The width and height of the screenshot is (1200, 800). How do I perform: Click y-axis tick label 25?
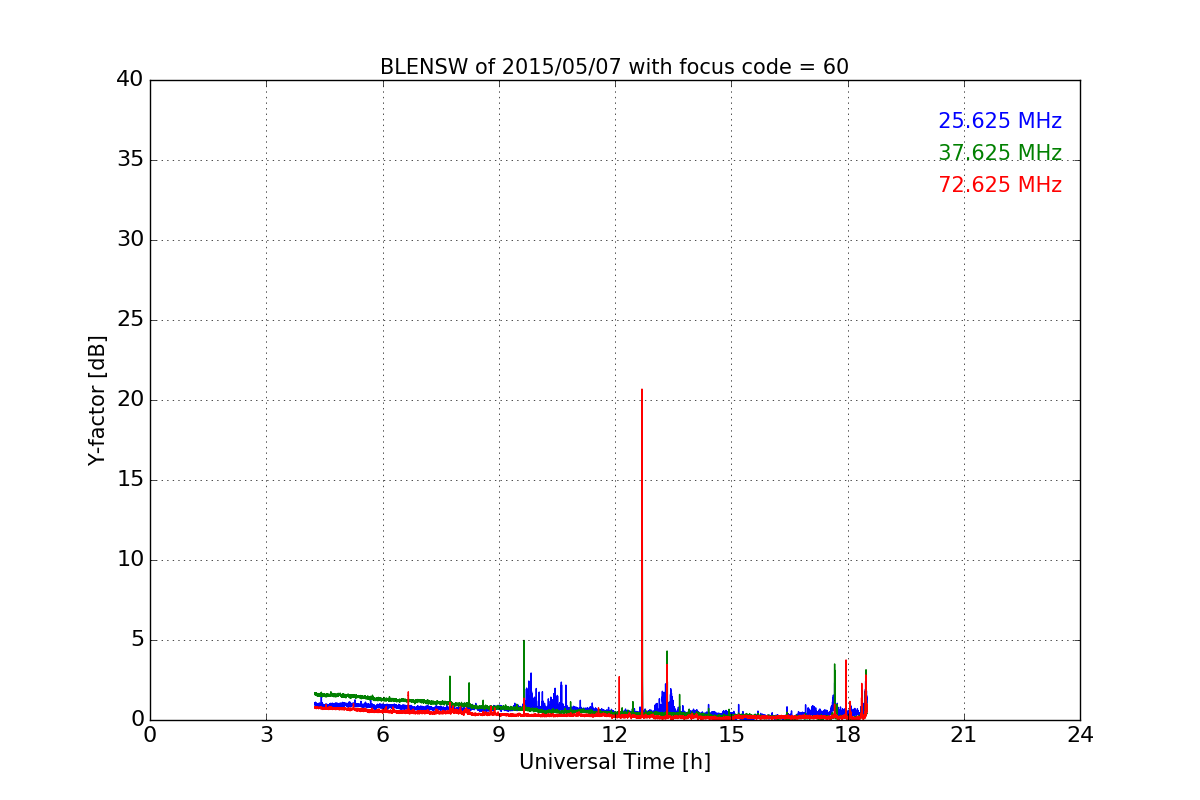pyautogui.click(x=130, y=319)
